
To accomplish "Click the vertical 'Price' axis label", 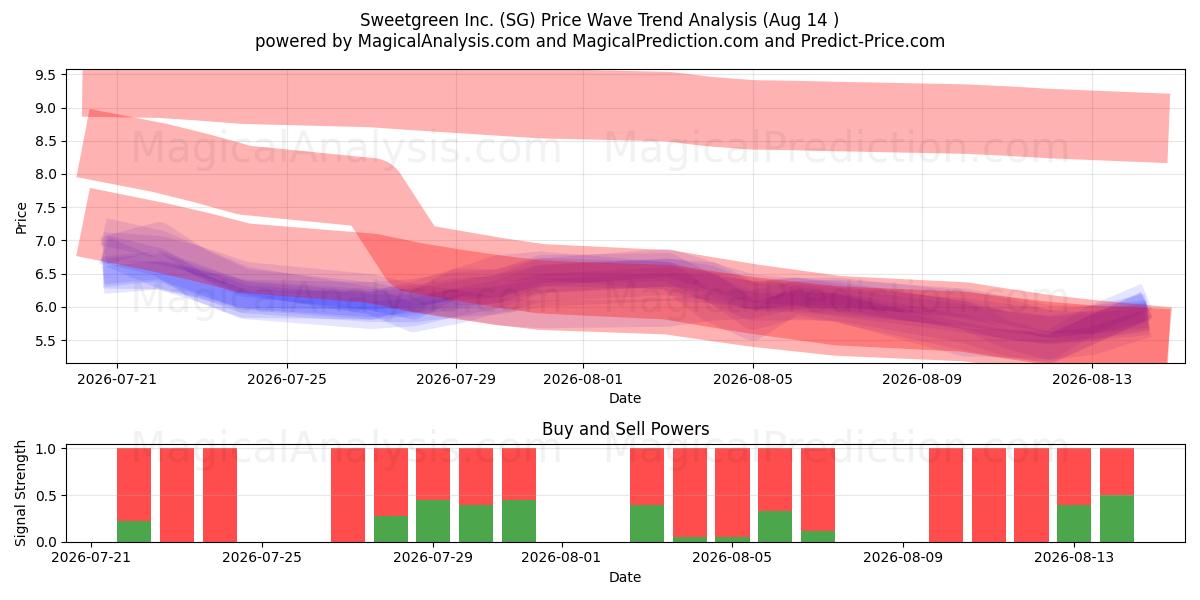I will pyautogui.click(x=21, y=216).
